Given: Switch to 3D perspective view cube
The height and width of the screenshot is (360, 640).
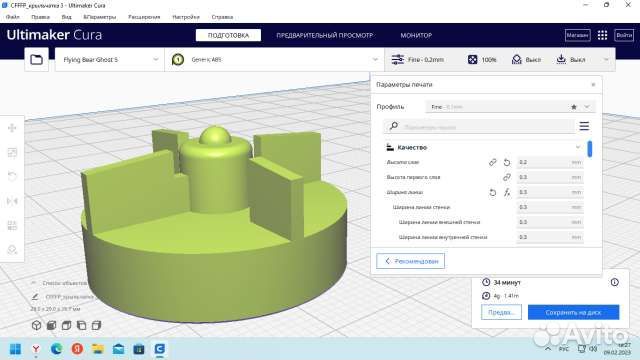Looking at the screenshot, I should 36,325.
